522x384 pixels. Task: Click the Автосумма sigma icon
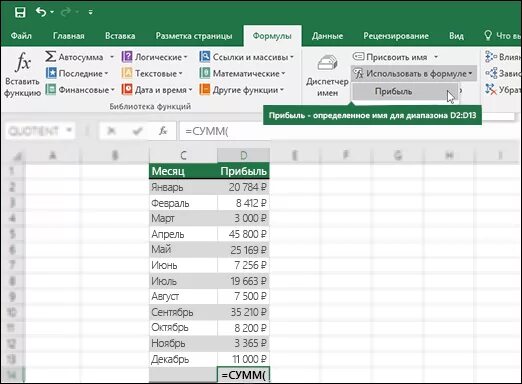51,57
